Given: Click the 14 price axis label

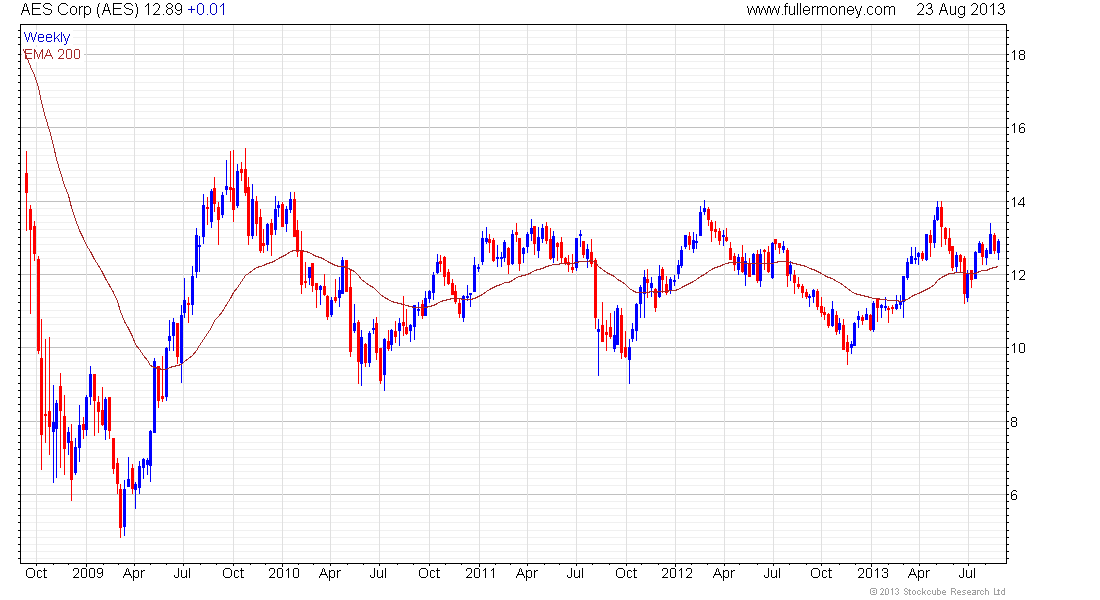Looking at the screenshot, I should (1018, 202).
